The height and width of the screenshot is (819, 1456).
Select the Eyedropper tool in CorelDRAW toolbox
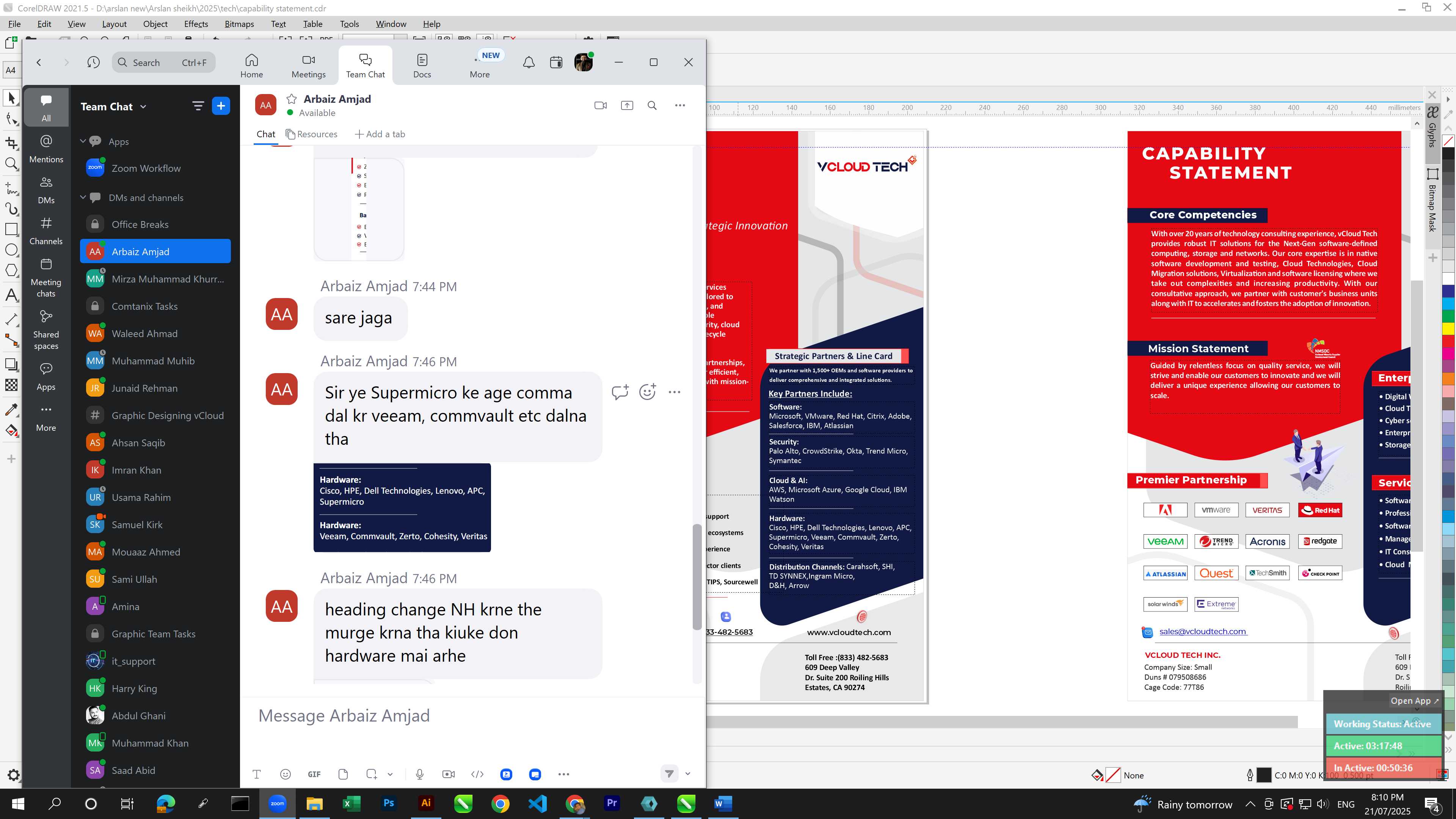(x=11, y=409)
